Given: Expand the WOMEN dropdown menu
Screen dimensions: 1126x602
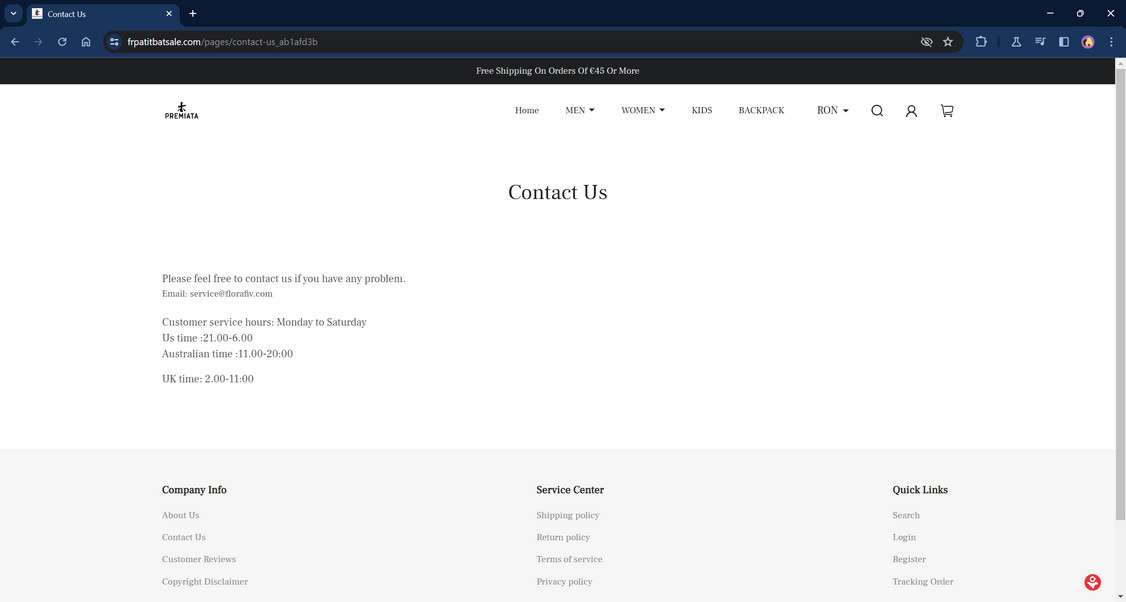Looking at the screenshot, I should click(x=642, y=110).
